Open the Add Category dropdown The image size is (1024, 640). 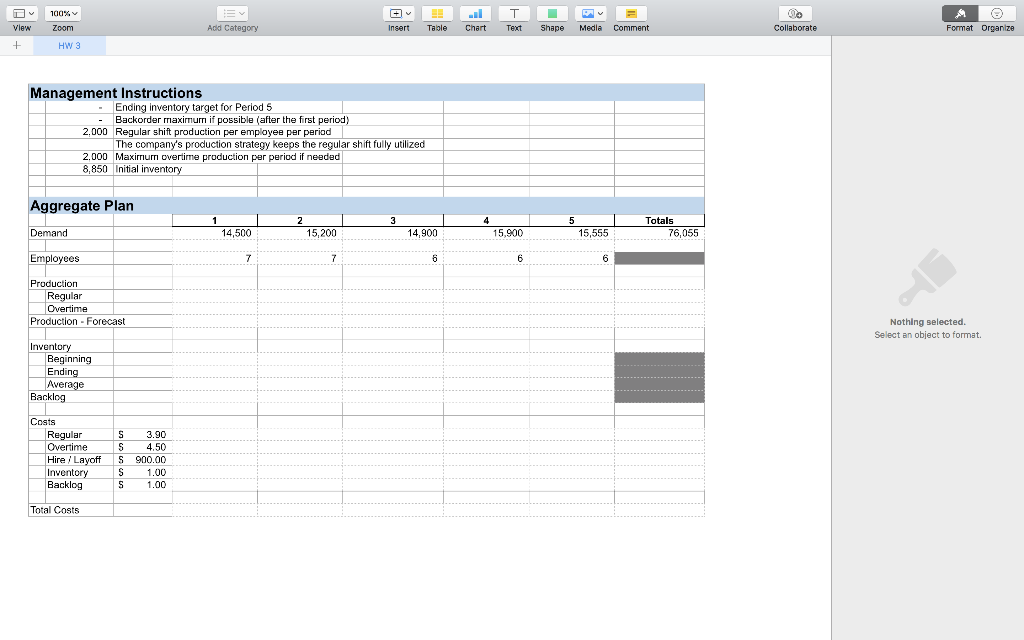232,13
